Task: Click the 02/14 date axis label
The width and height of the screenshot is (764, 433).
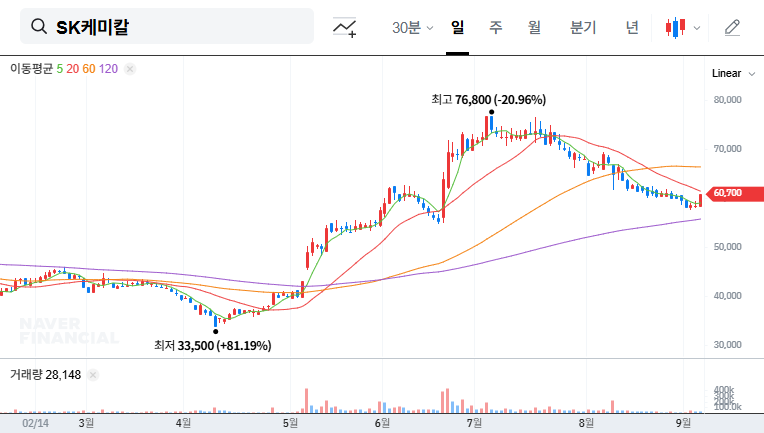Action: coord(36,423)
